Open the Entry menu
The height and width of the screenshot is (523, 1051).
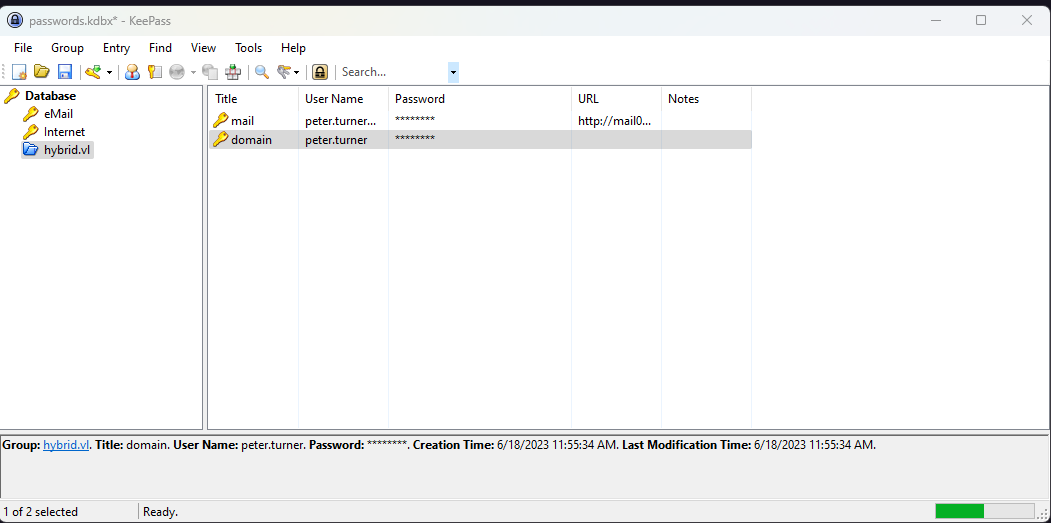coord(117,48)
